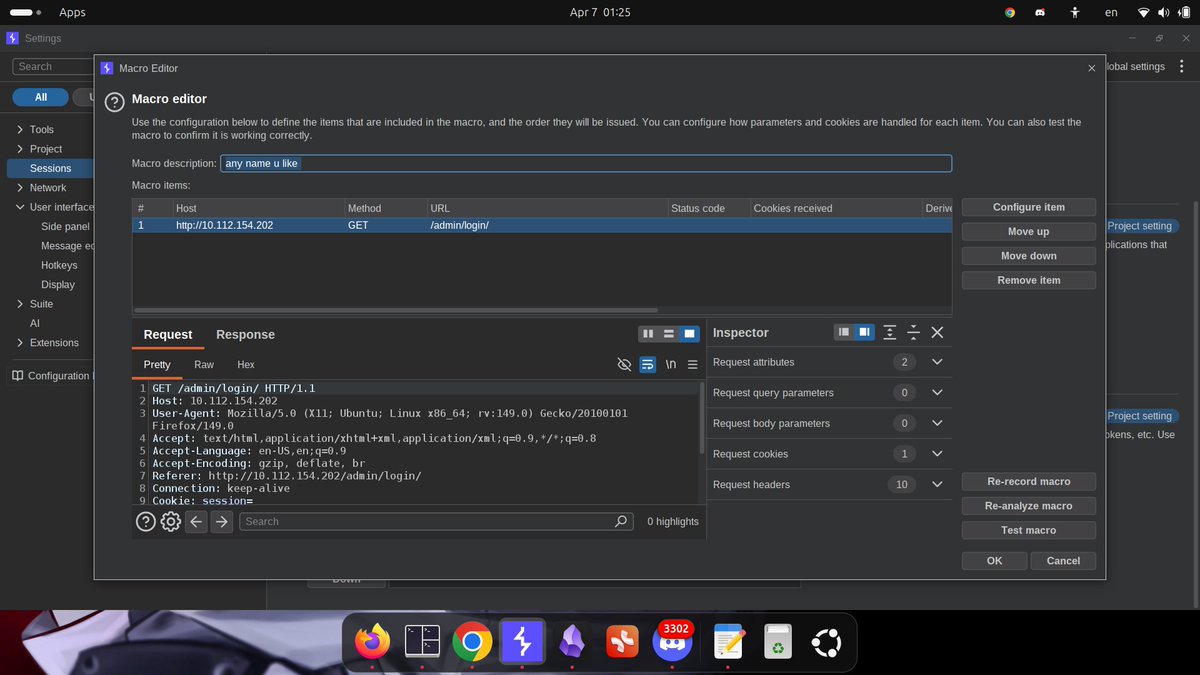Toggle line wrap in request editor
This screenshot has width=1200, height=675.
pyautogui.click(x=647, y=365)
